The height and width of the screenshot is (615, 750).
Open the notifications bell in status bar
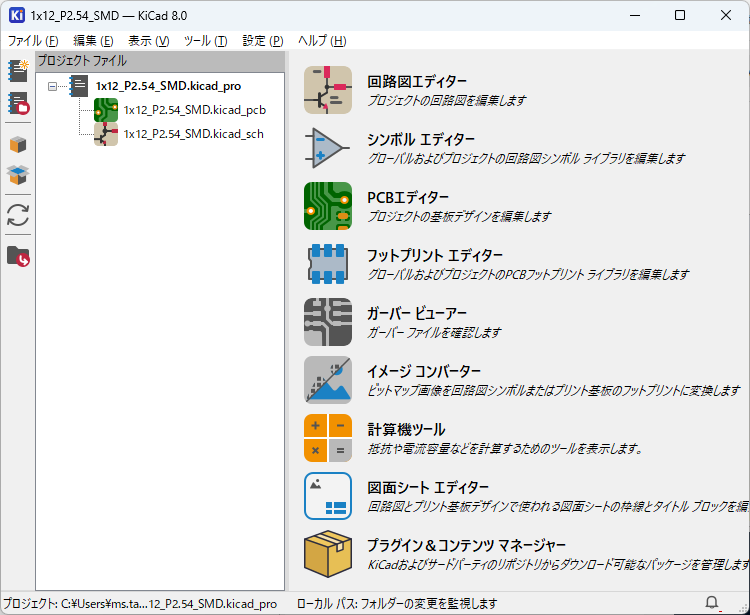click(x=711, y=603)
